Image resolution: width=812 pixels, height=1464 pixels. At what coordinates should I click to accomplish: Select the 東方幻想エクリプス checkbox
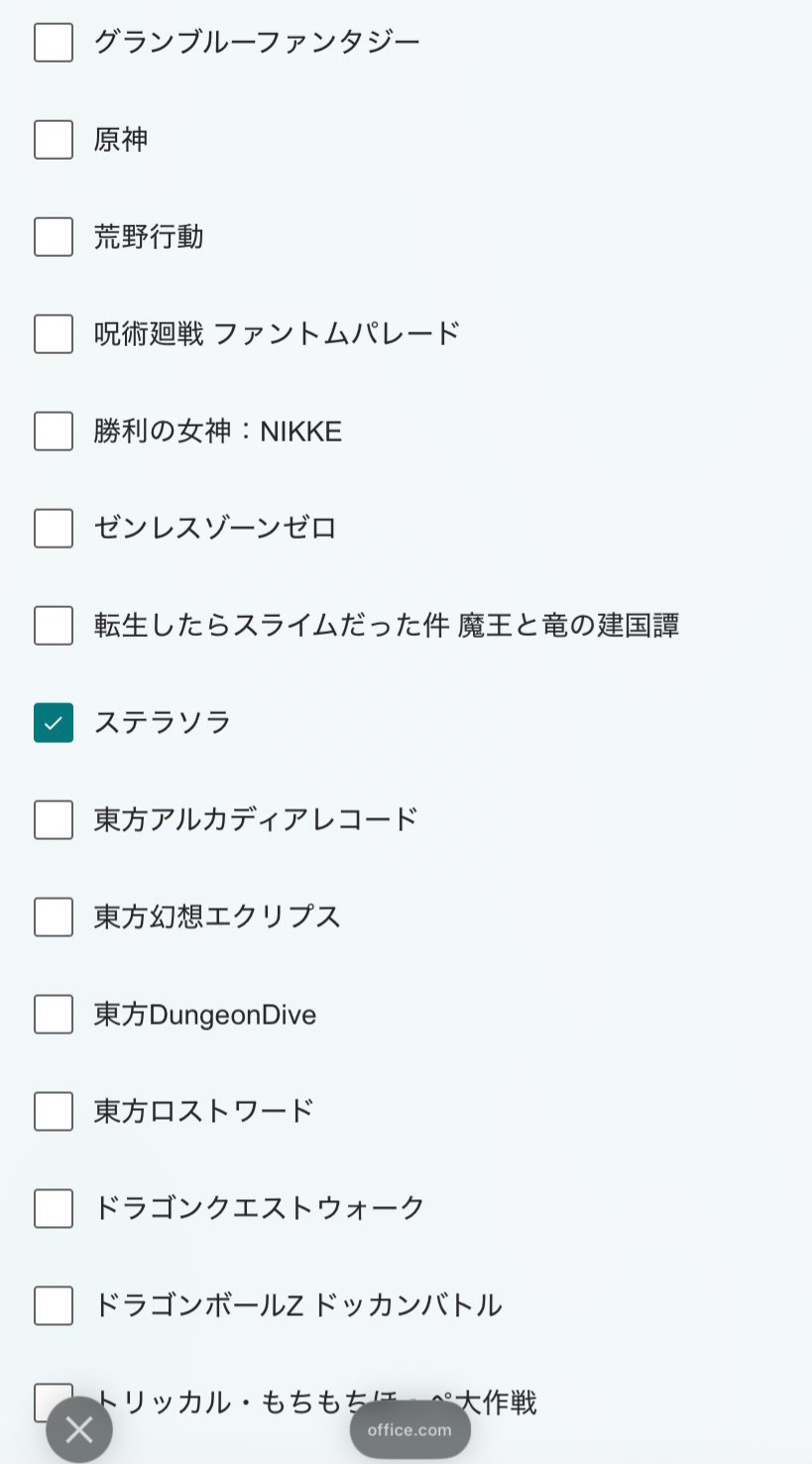(54, 917)
